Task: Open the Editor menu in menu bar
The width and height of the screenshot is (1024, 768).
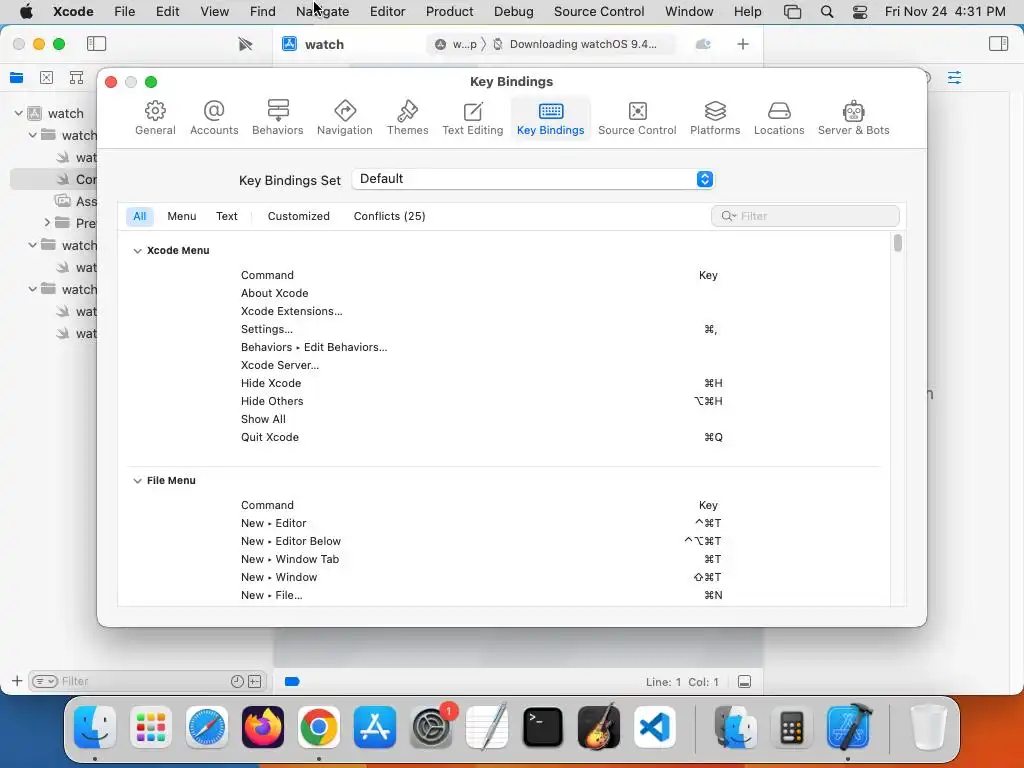Action: pos(387,11)
